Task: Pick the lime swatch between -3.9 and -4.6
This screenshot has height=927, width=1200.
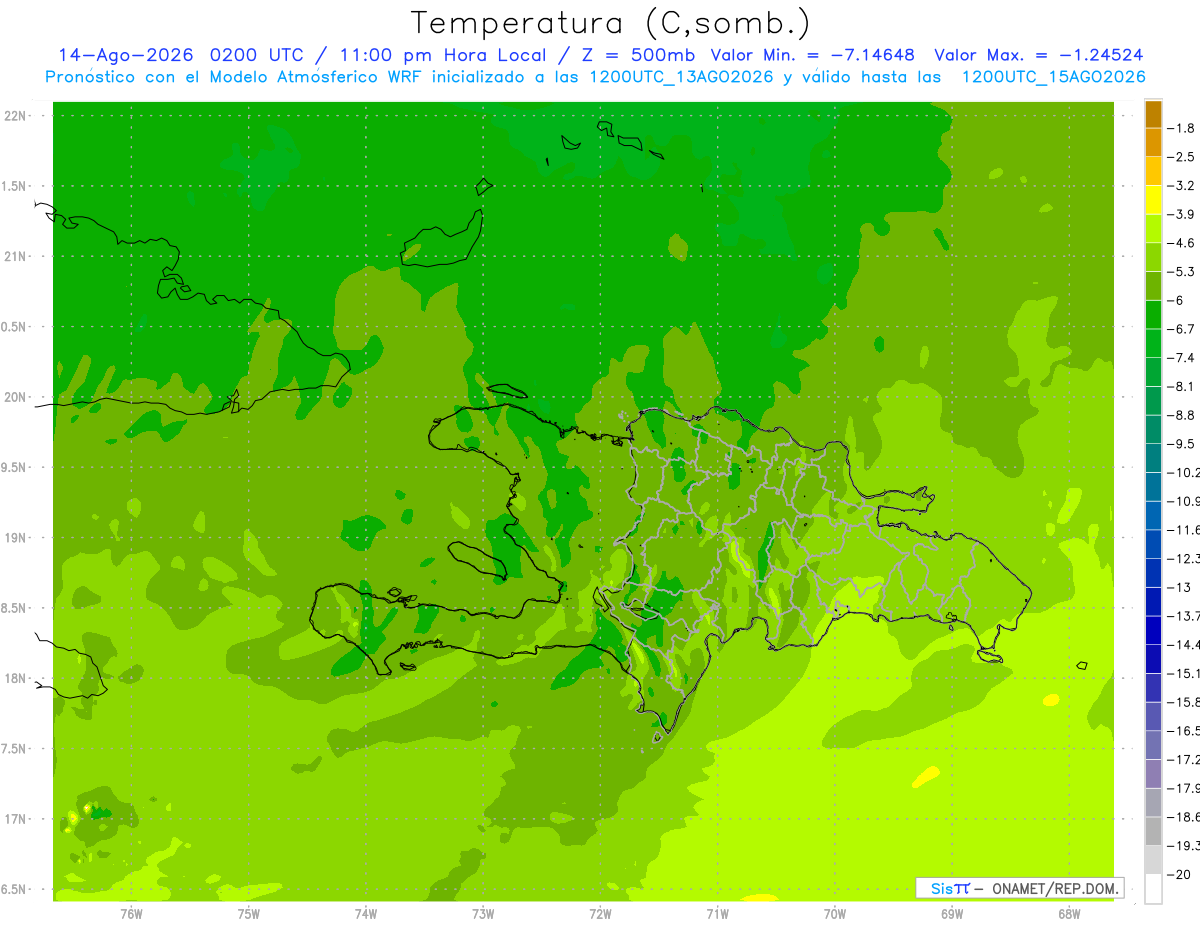Action: tap(1153, 228)
